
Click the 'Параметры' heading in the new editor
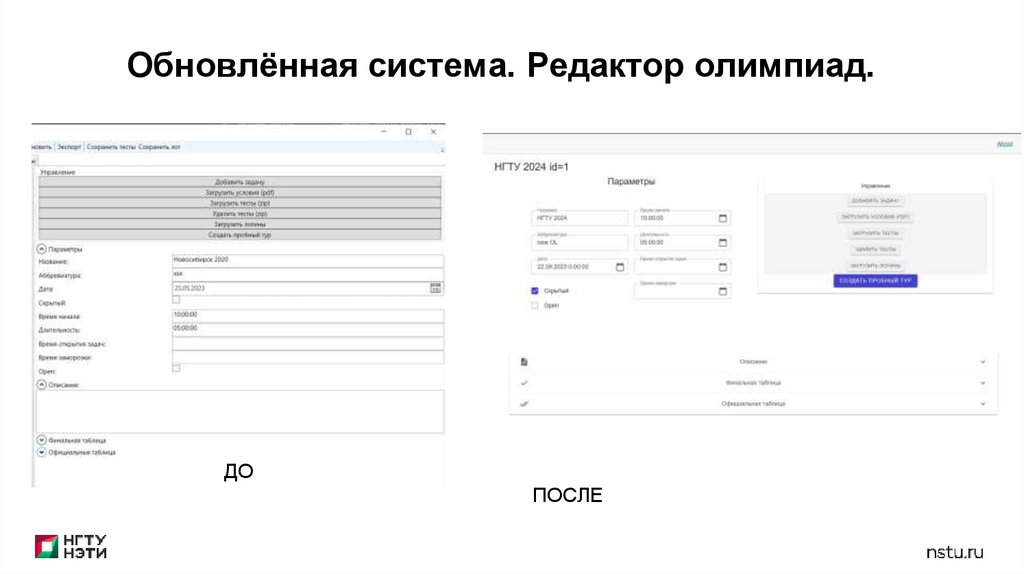[x=631, y=182]
